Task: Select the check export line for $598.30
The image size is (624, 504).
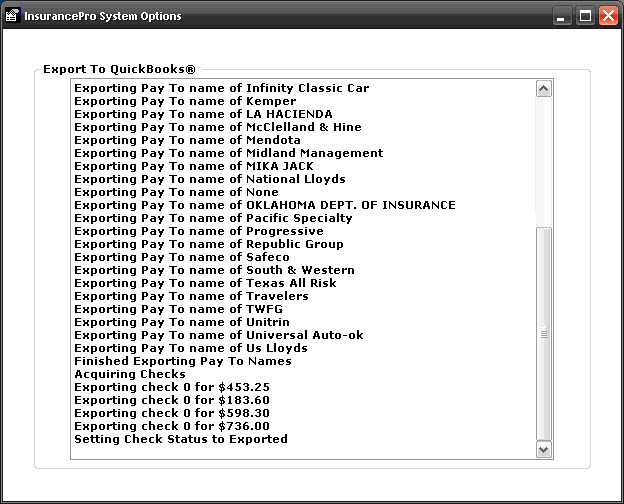Action: [x=172, y=413]
